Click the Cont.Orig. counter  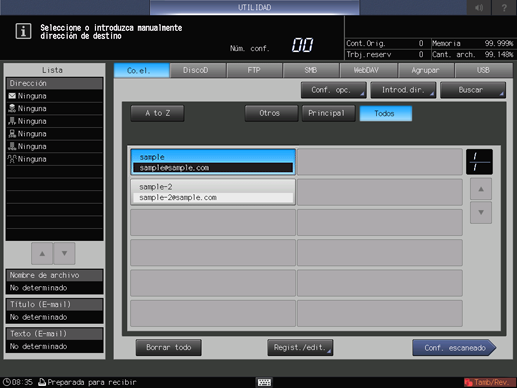385,44
